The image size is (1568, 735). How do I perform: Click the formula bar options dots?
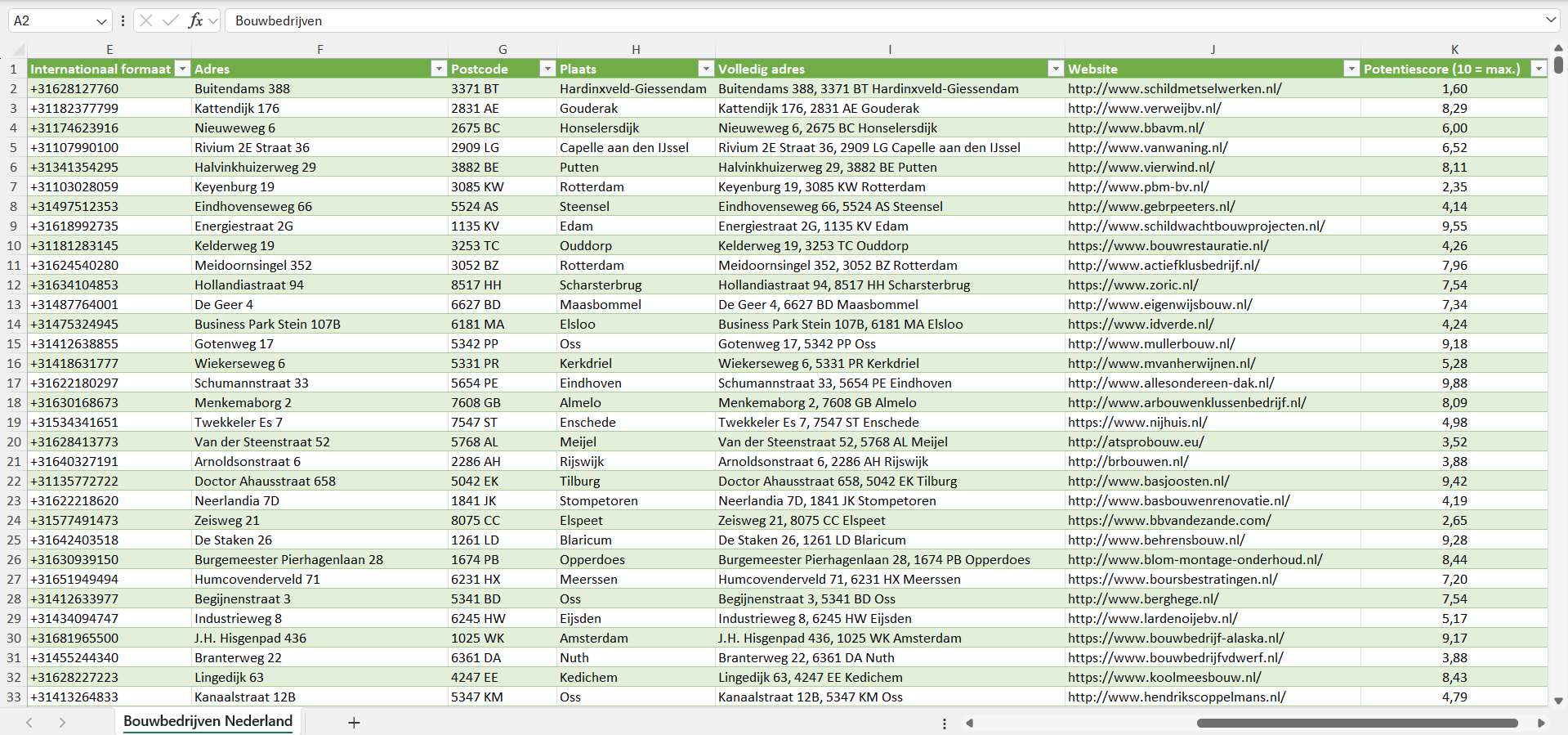point(123,20)
